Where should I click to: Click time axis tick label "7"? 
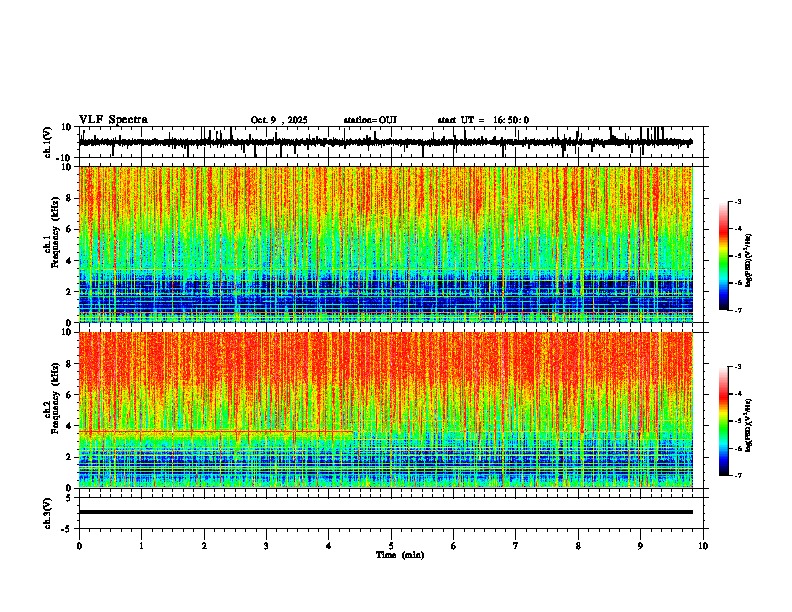516,546
